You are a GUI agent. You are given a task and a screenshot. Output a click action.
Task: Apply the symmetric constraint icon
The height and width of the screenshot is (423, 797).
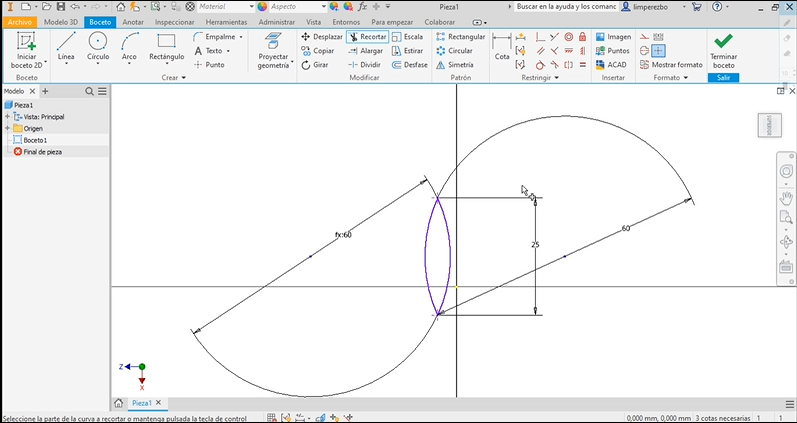569,65
